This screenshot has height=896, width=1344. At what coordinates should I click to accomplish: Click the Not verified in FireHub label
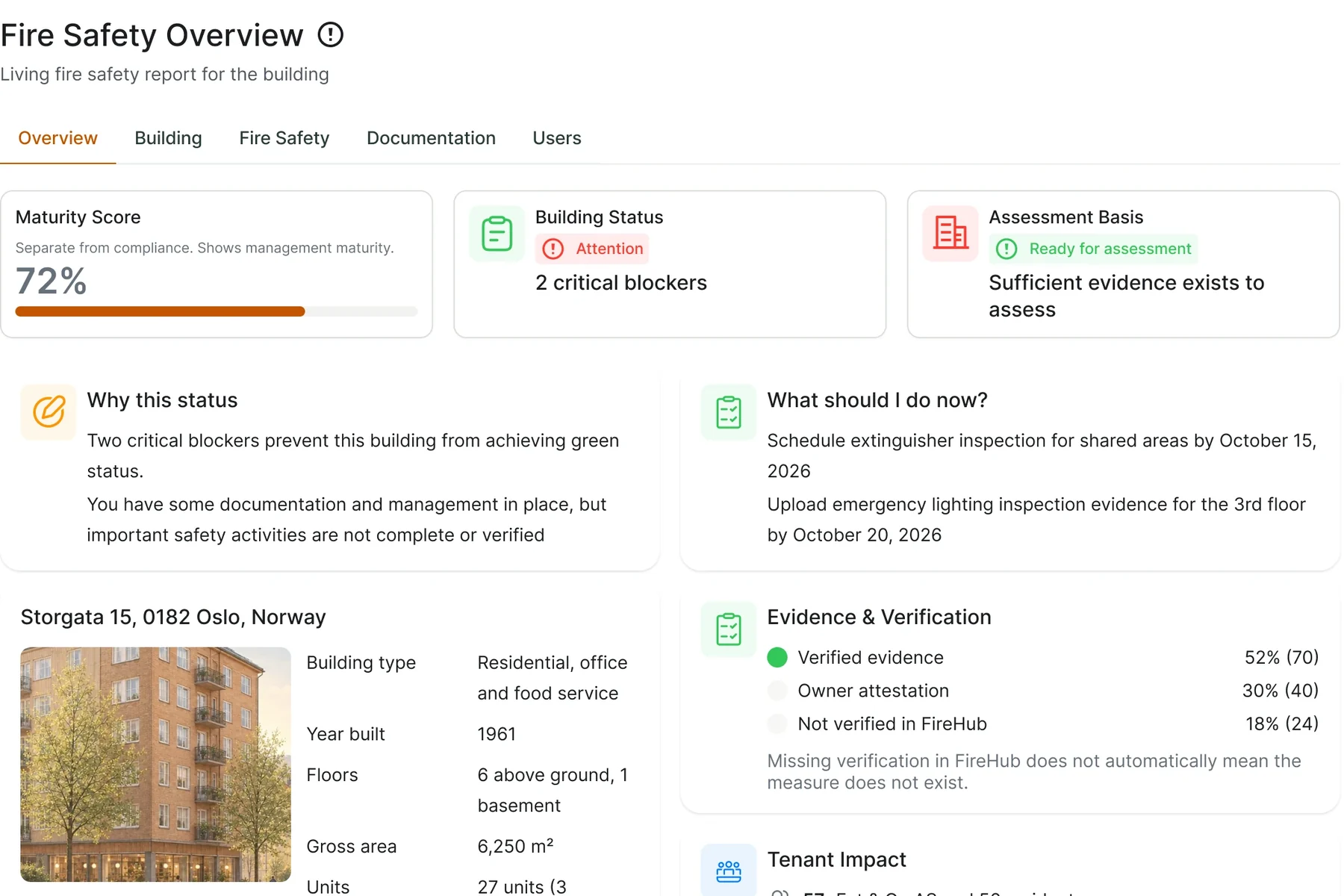click(892, 724)
